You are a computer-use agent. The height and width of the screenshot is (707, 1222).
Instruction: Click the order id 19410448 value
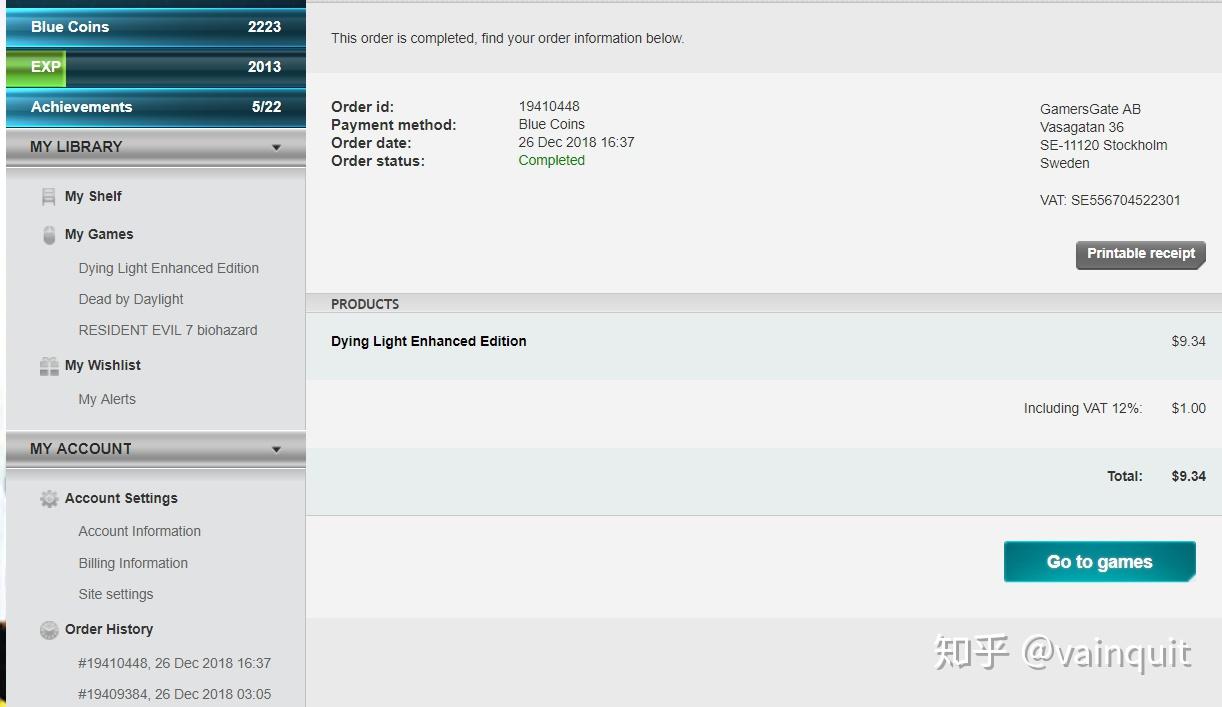point(549,106)
